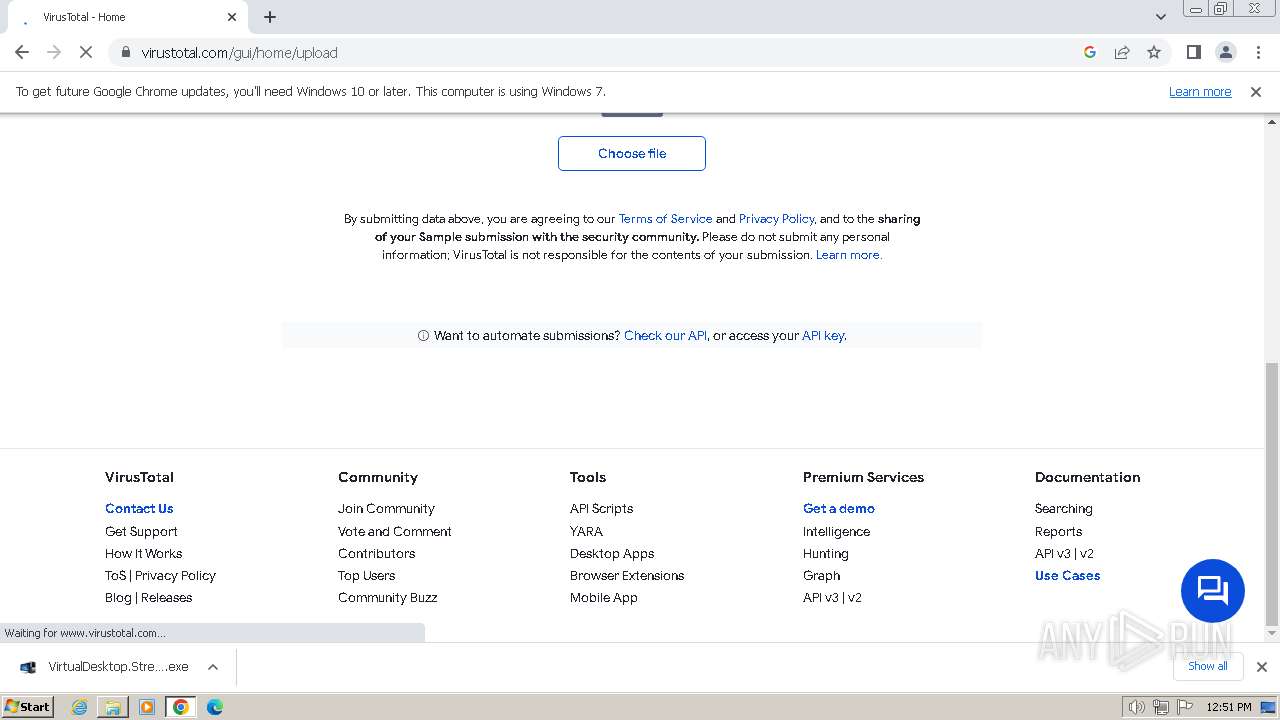Open Windows Explorer folder in taskbar

113,707
